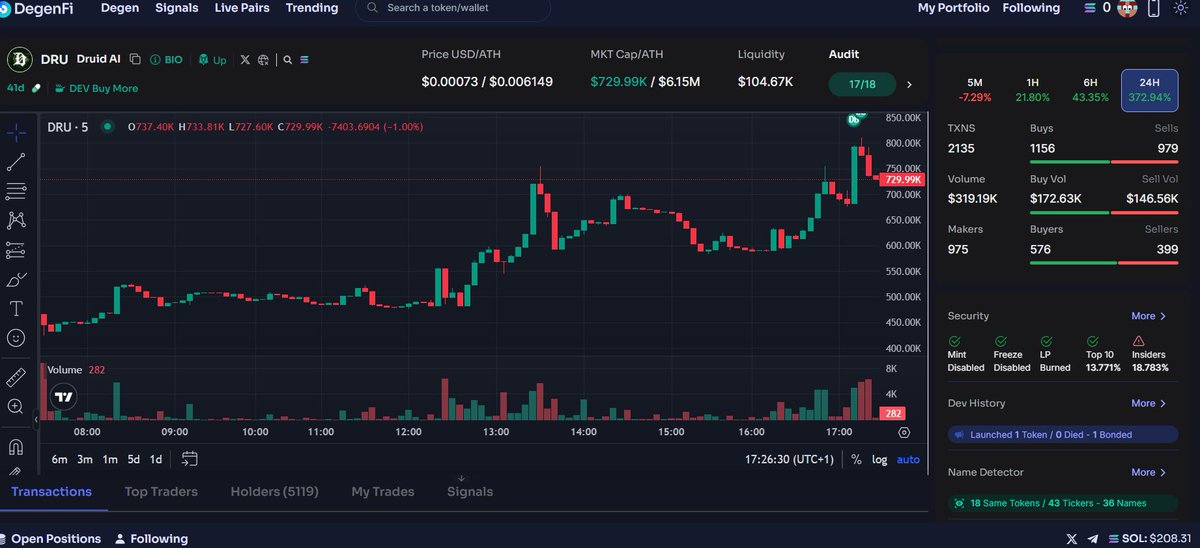Select the 24H timeframe stats

point(1150,90)
